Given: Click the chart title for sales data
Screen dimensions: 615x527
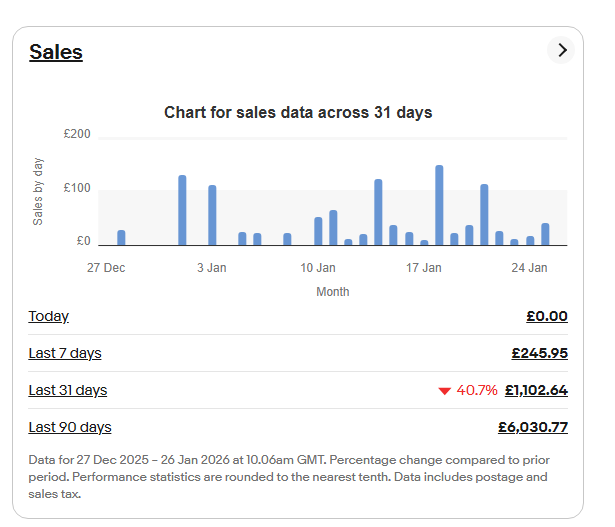Looking at the screenshot, I should pos(298,112).
